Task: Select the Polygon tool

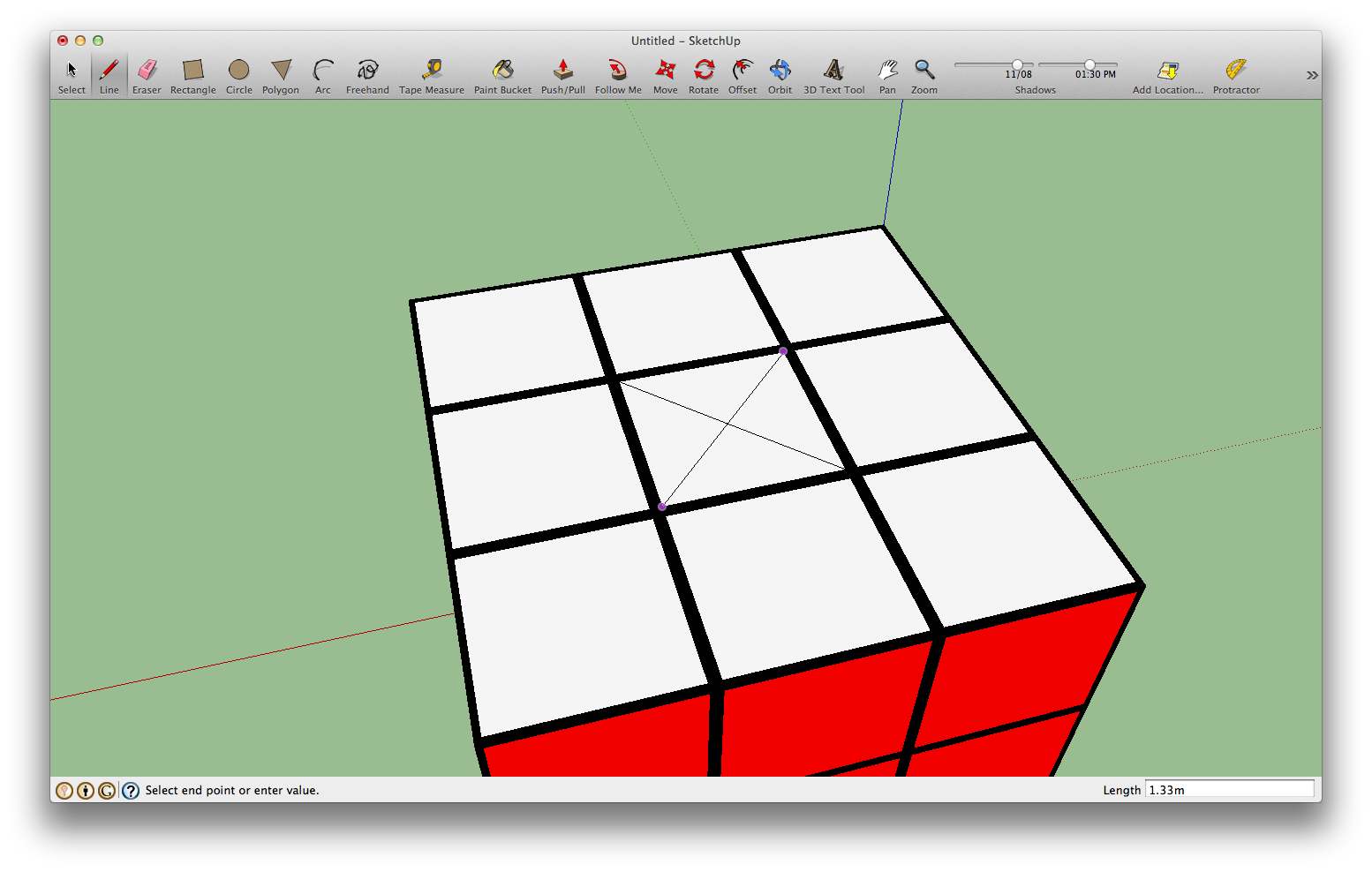Action: pos(281,76)
